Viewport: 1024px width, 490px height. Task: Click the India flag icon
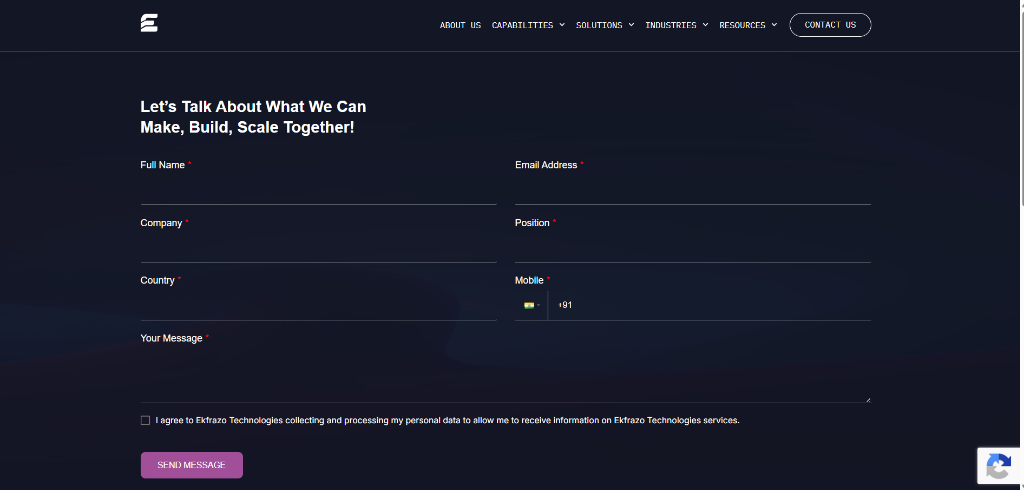[x=529, y=305]
